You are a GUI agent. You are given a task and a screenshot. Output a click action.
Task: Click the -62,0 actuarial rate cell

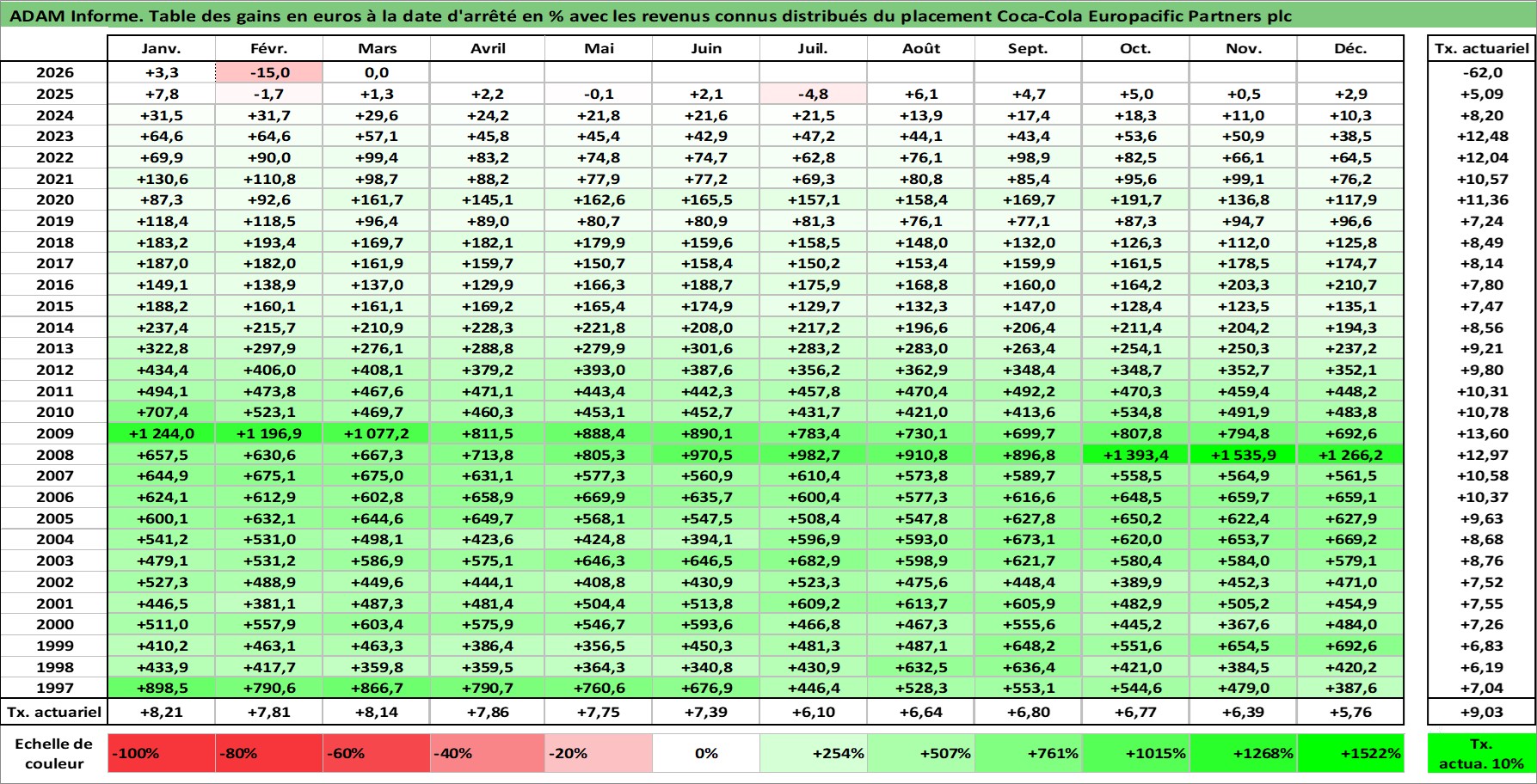point(1481,72)
